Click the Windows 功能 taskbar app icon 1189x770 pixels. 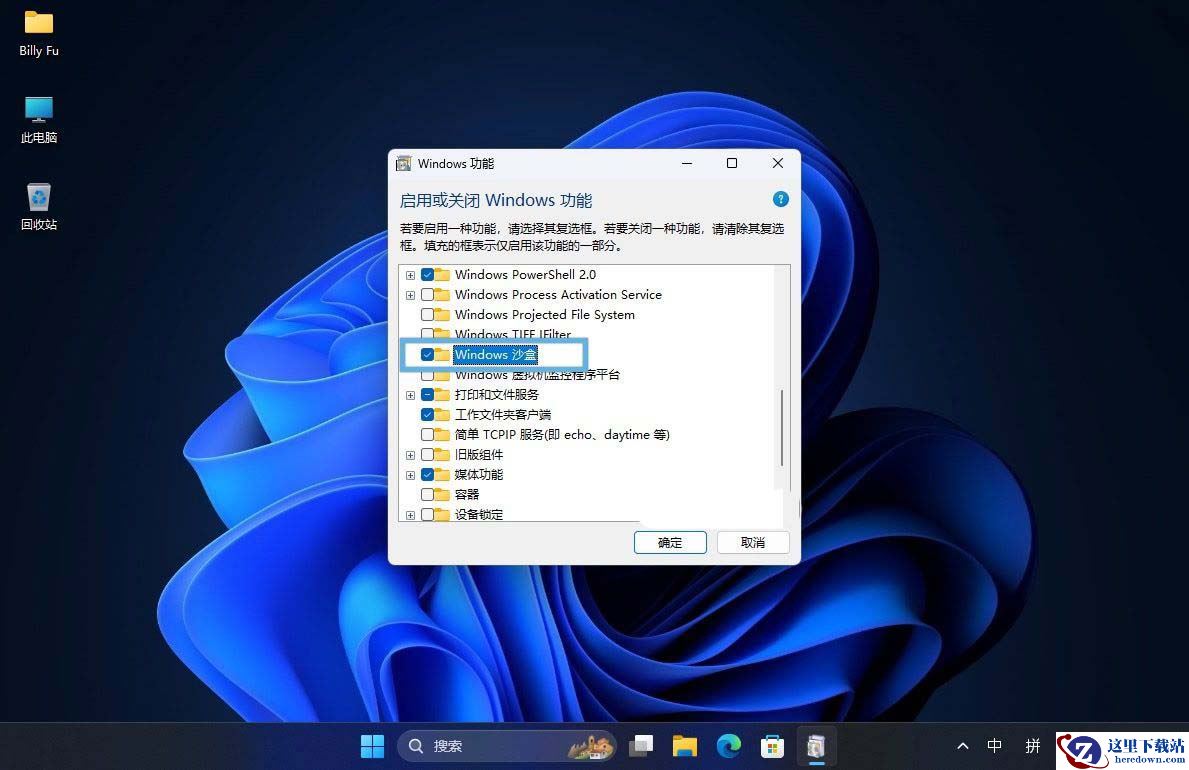[x=816, y=746]
